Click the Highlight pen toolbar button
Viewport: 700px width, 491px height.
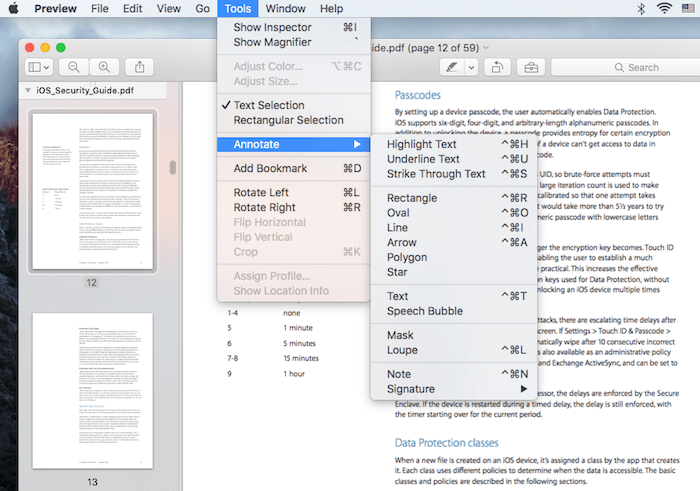coord(452,67)
